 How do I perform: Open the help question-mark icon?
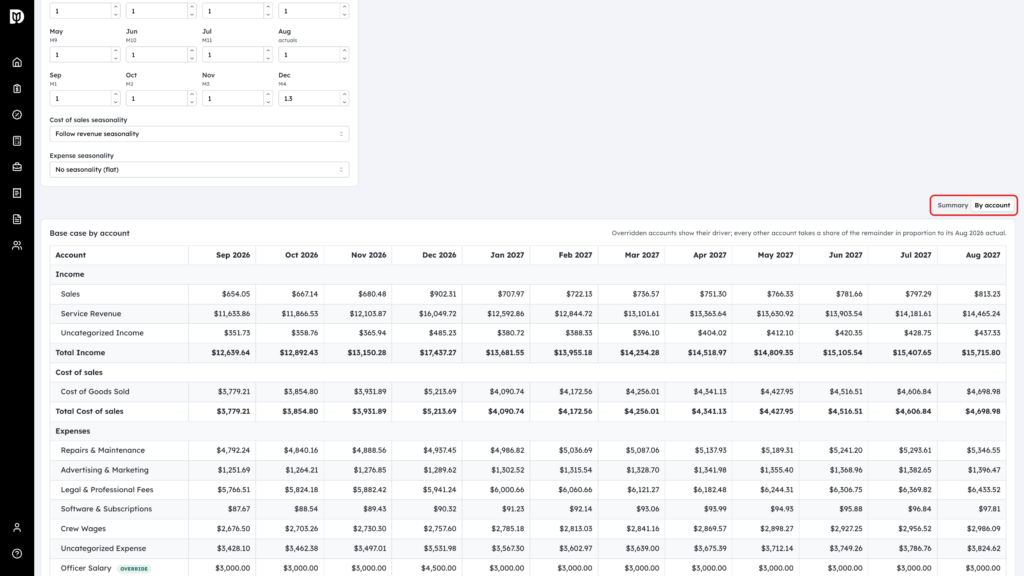(17, 554)
